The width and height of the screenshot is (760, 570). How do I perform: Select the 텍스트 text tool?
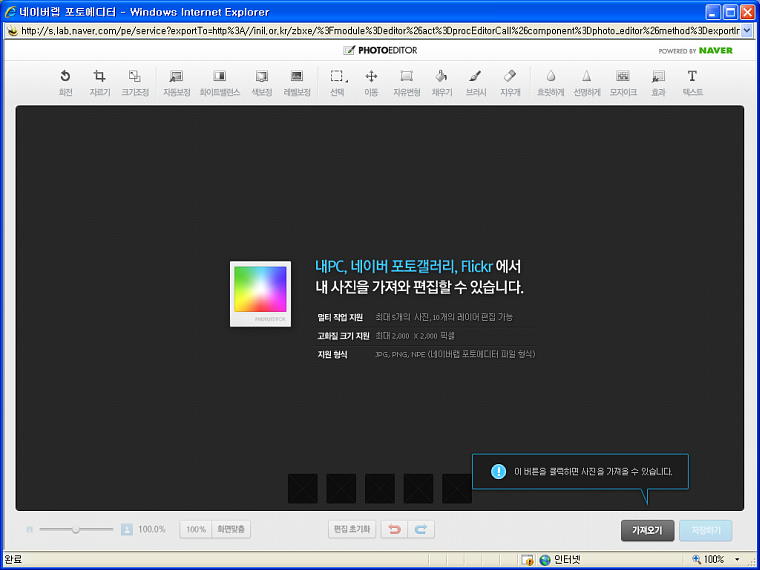(692, 82)
